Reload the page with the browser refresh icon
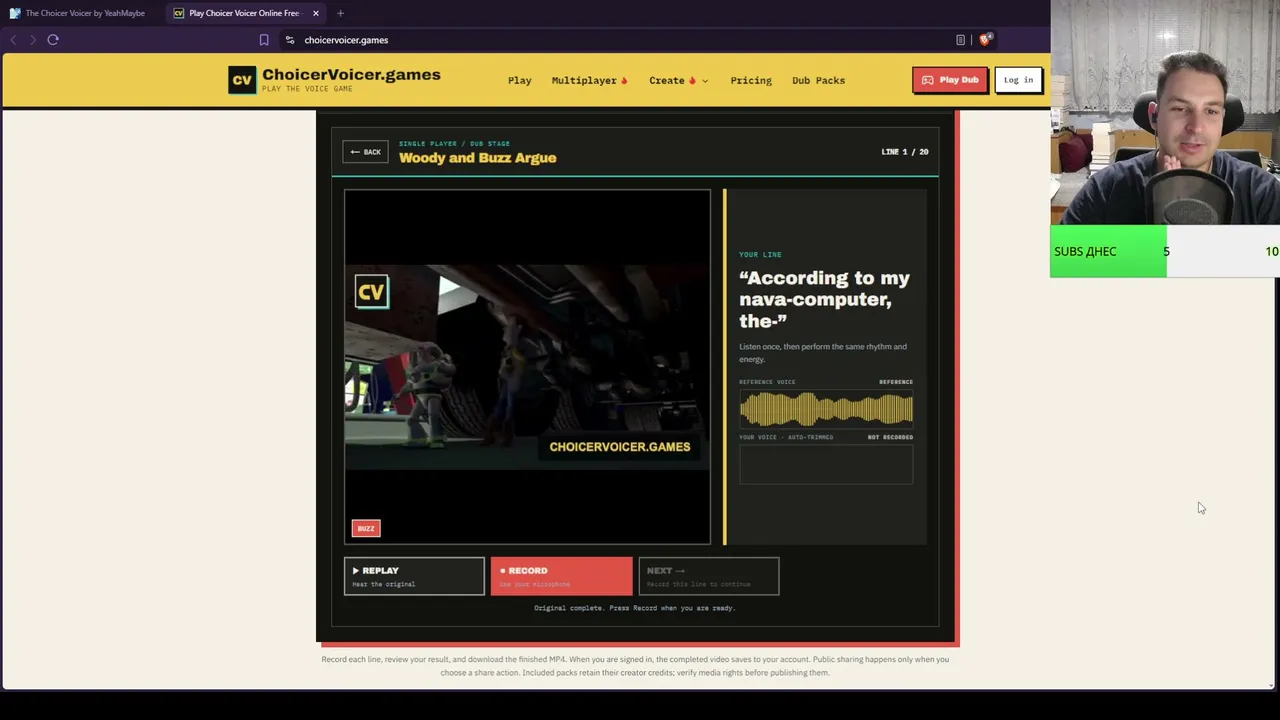Viewport: 1280px width, 720px height. (x=53, y=40)
